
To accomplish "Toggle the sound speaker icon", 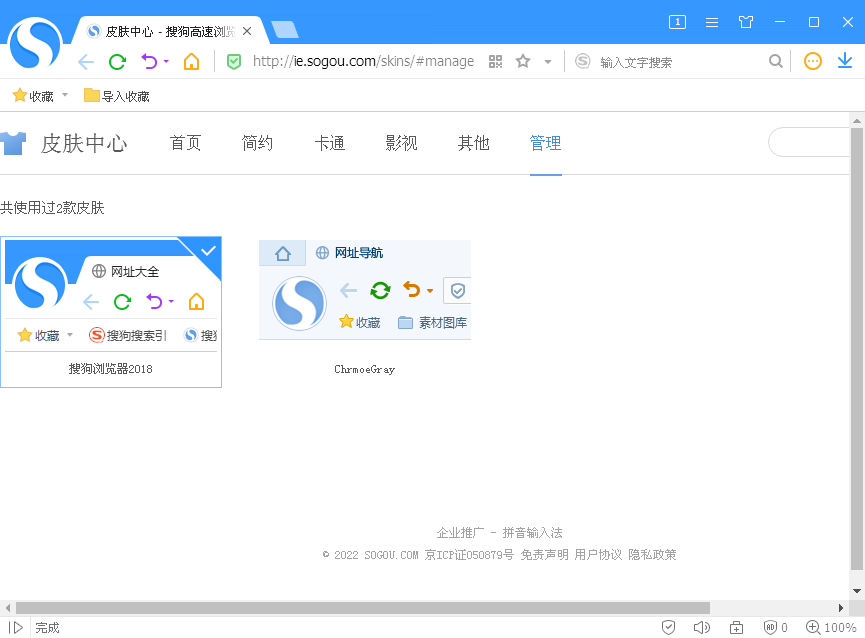I will 702,628.
